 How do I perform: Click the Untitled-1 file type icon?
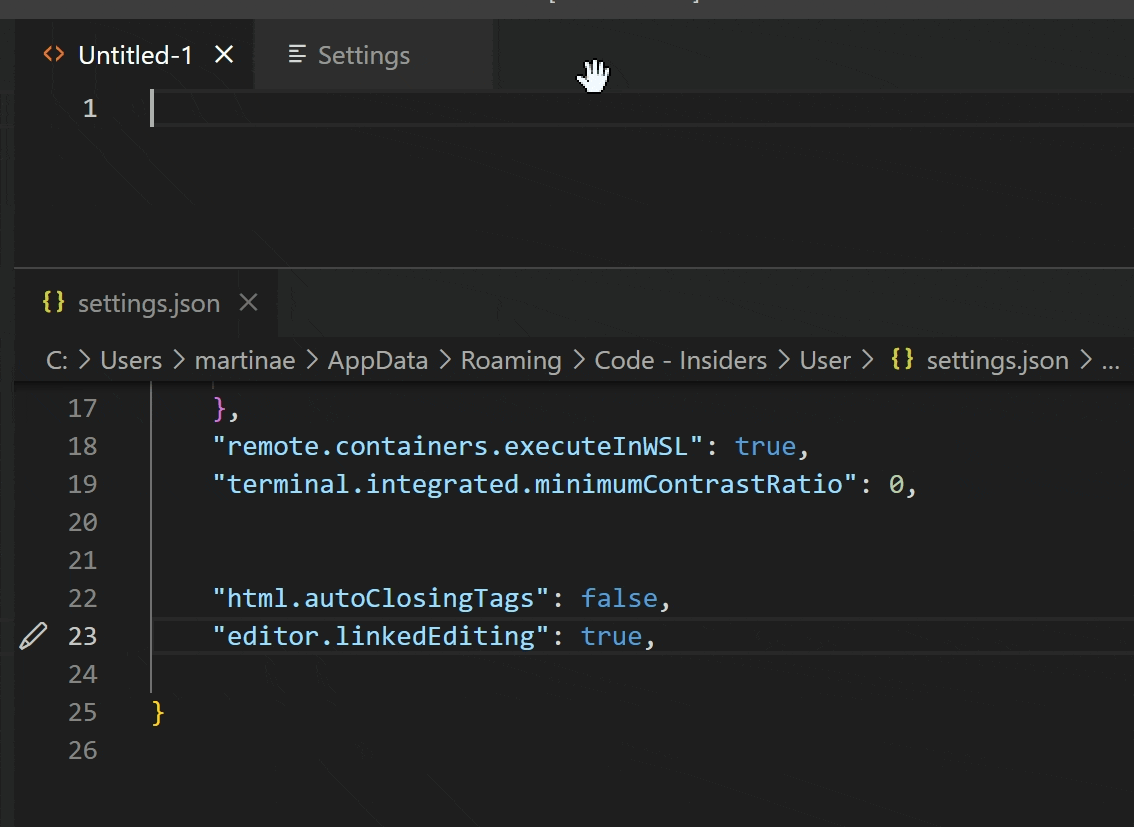coord(54,55)
